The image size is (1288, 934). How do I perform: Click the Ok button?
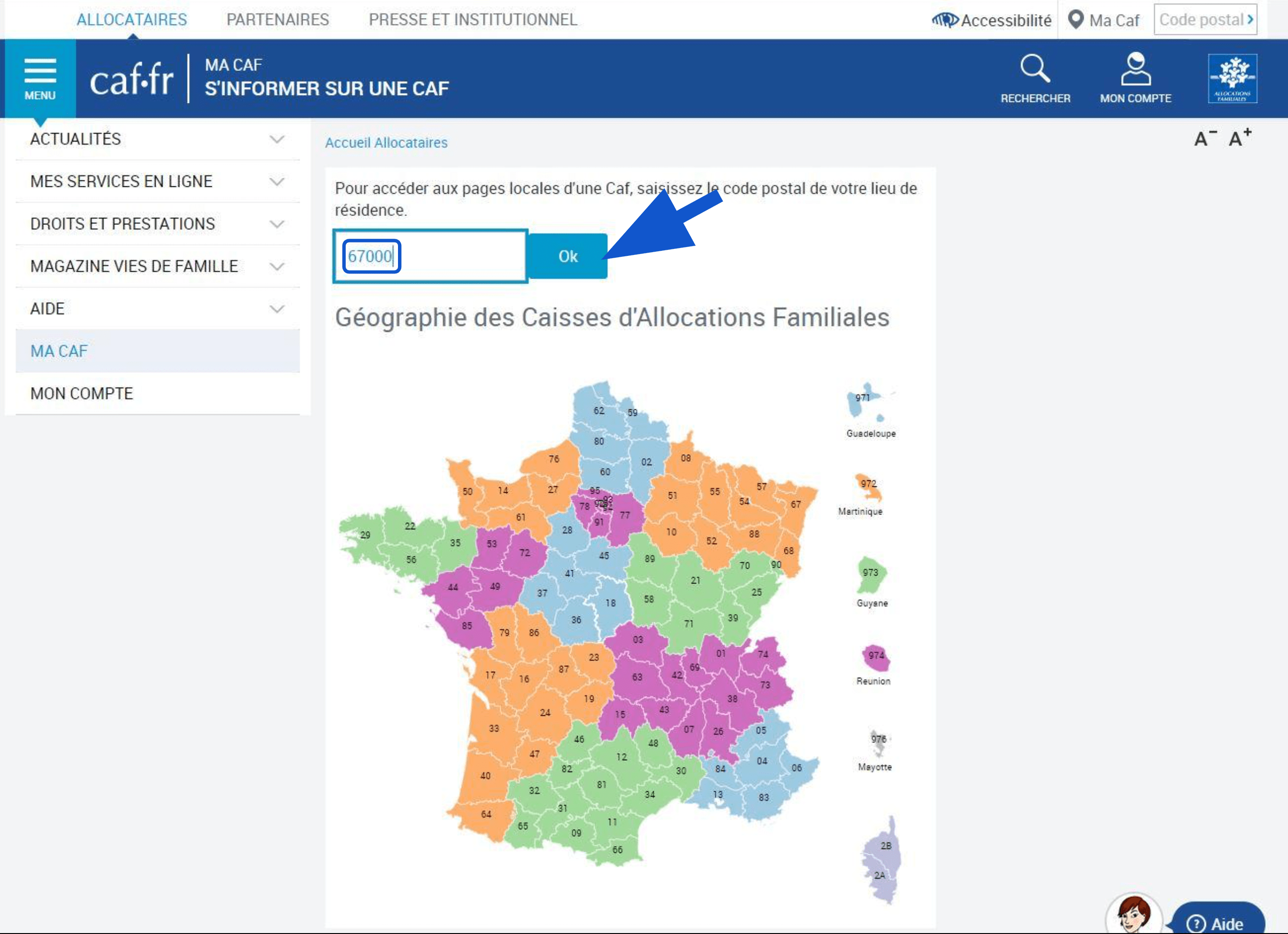coord(568,256)
